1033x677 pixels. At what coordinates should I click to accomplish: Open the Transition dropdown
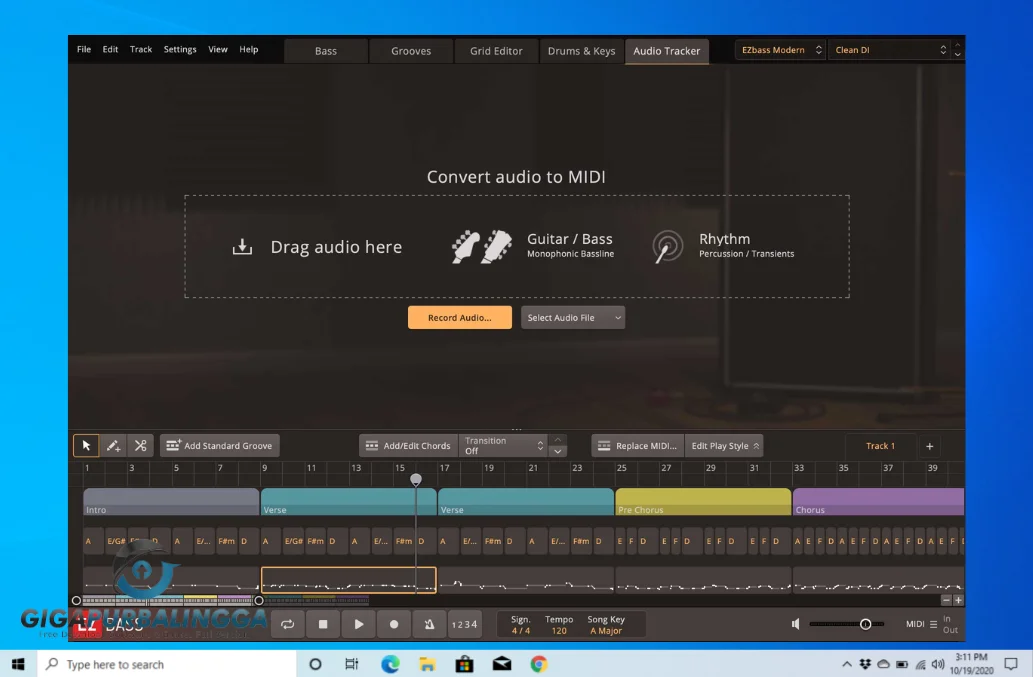pyautogui.click(x=503, y=446)
